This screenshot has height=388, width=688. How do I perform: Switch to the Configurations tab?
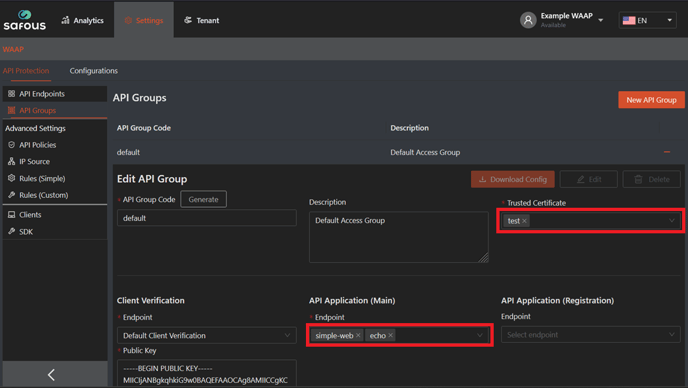click(93, 71)
